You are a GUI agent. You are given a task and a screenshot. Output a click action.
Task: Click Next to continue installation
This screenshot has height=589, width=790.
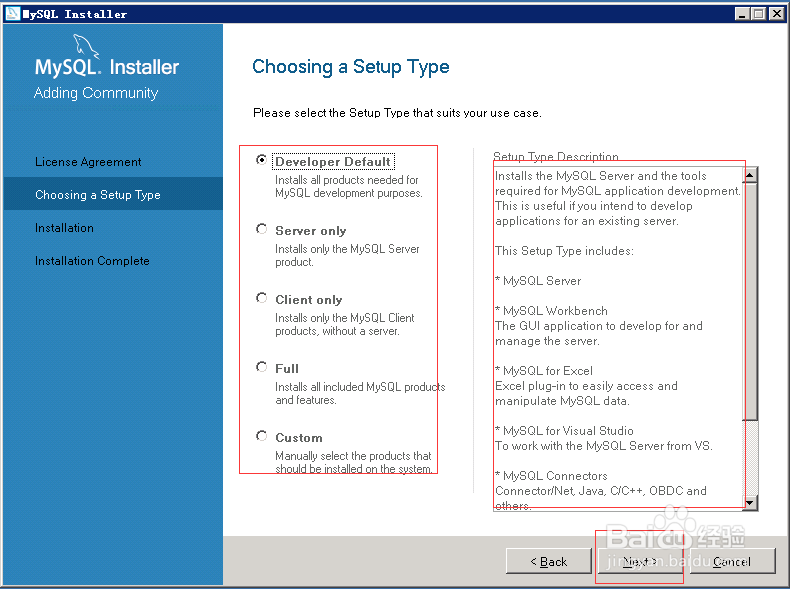[640, 561]
